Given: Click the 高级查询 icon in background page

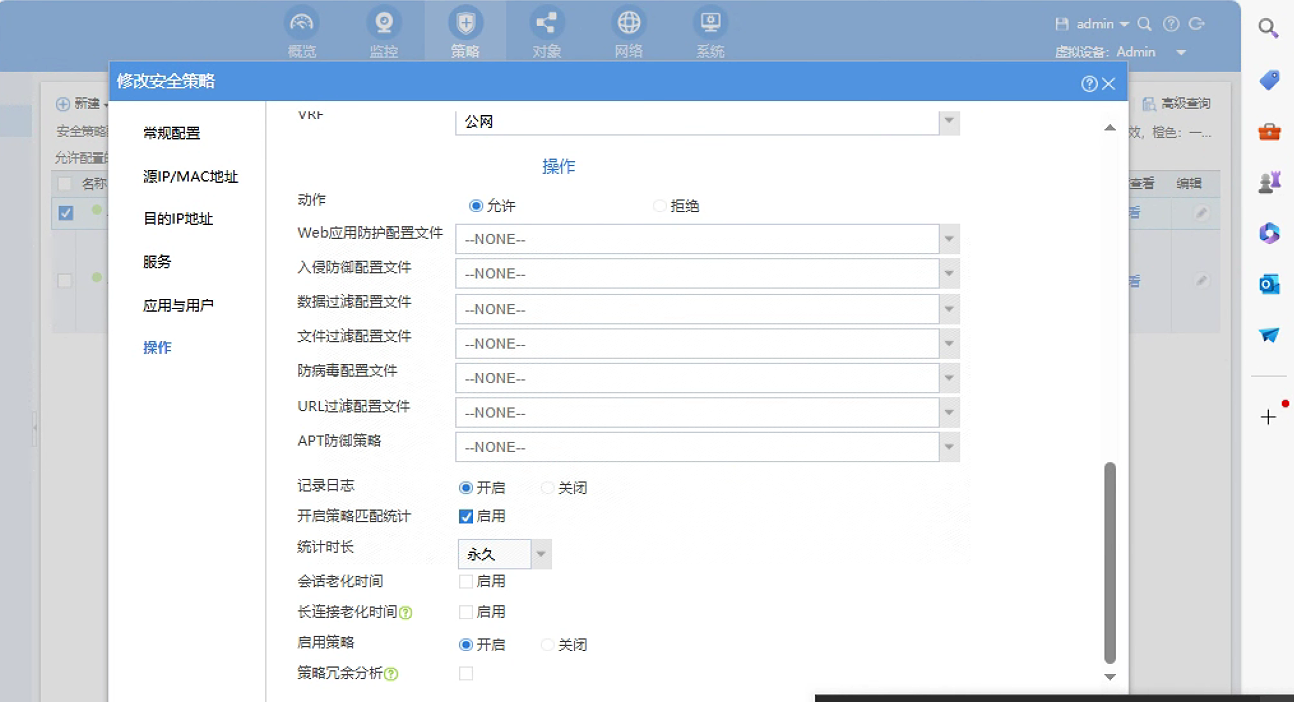Looking at the screenshot, I should pyautogui.click(x=1149, y=104).
